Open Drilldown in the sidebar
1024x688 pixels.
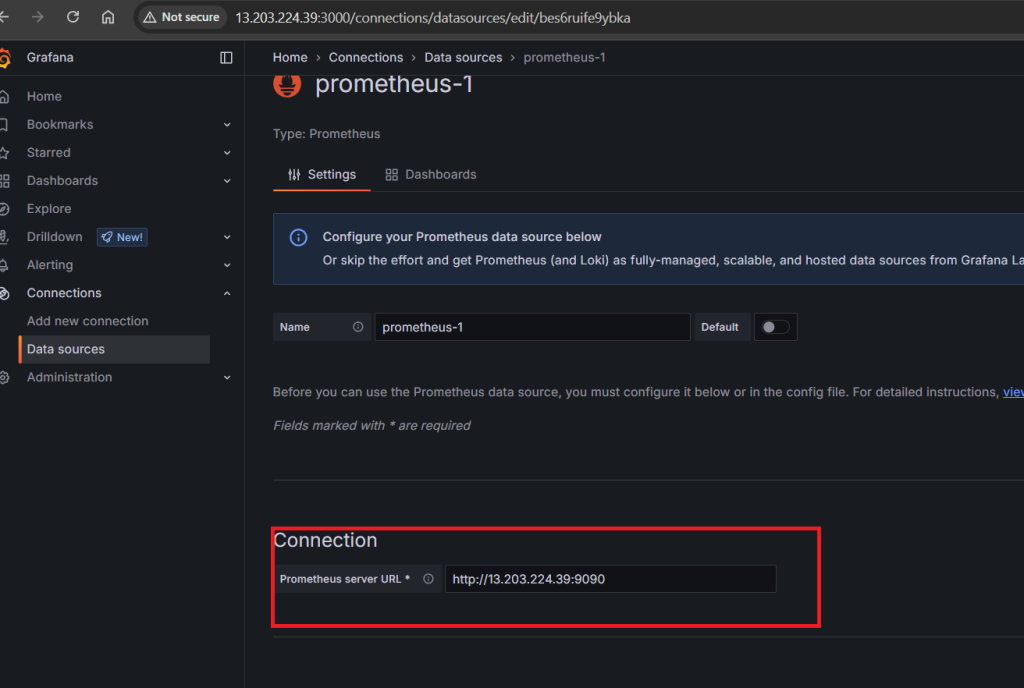(x=54, y=236)
